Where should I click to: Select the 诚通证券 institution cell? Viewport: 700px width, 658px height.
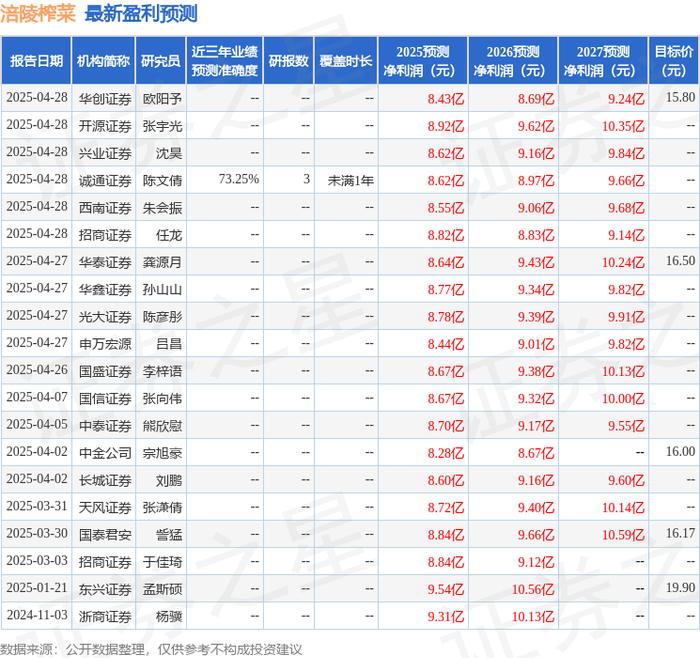pos(105,180)
